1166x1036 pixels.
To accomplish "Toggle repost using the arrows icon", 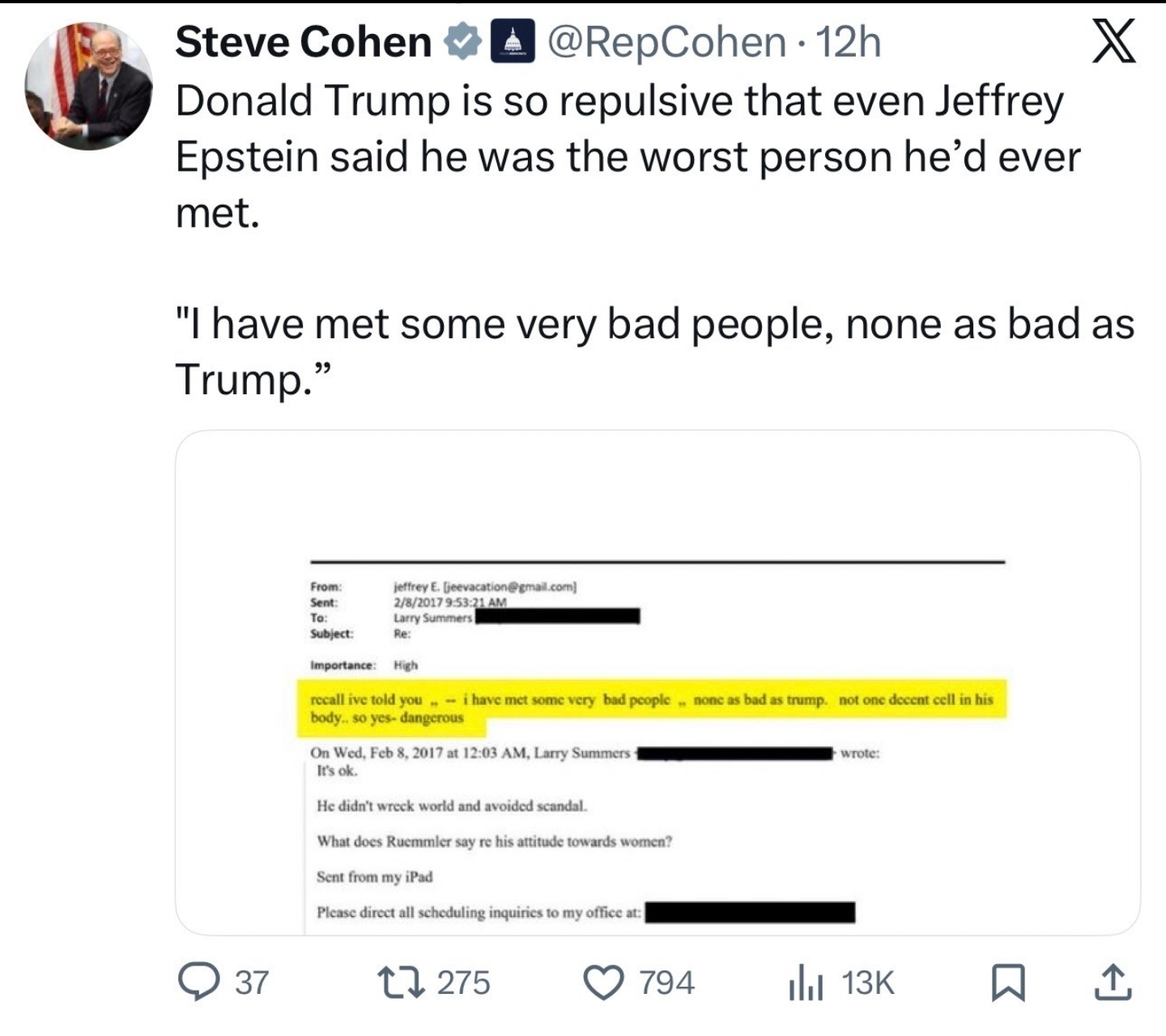I will [404, 982].
